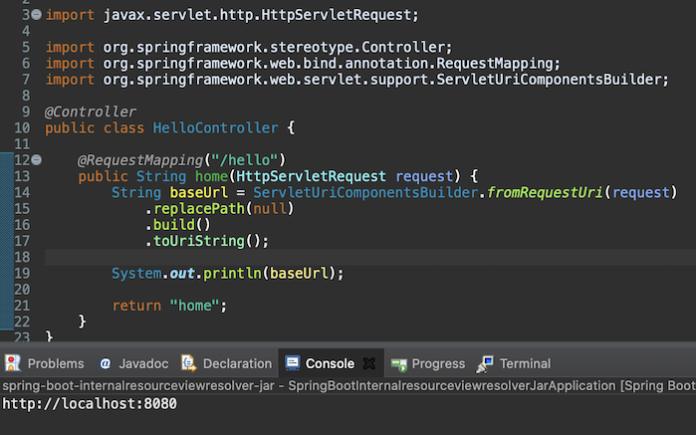696x435 pixels.
Task: Show the Progress tab
Action: coord(438,364)
